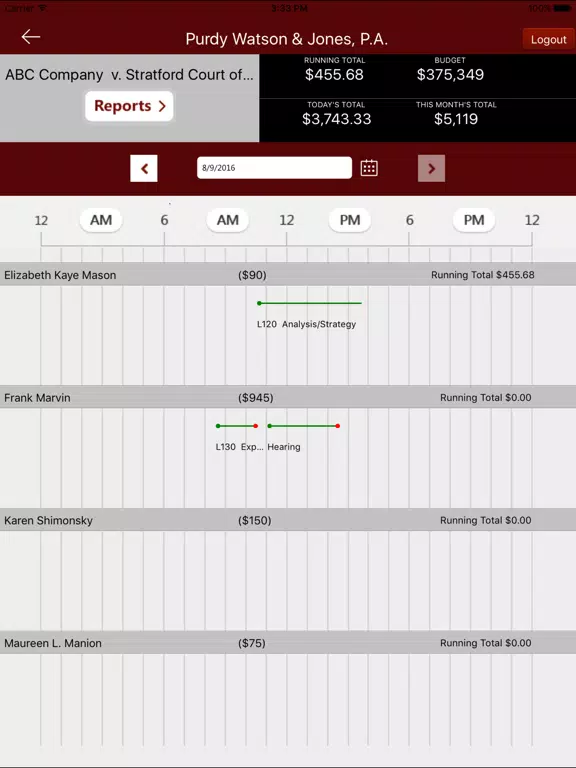Click the ($90) rate for Elizabeth

252,275
